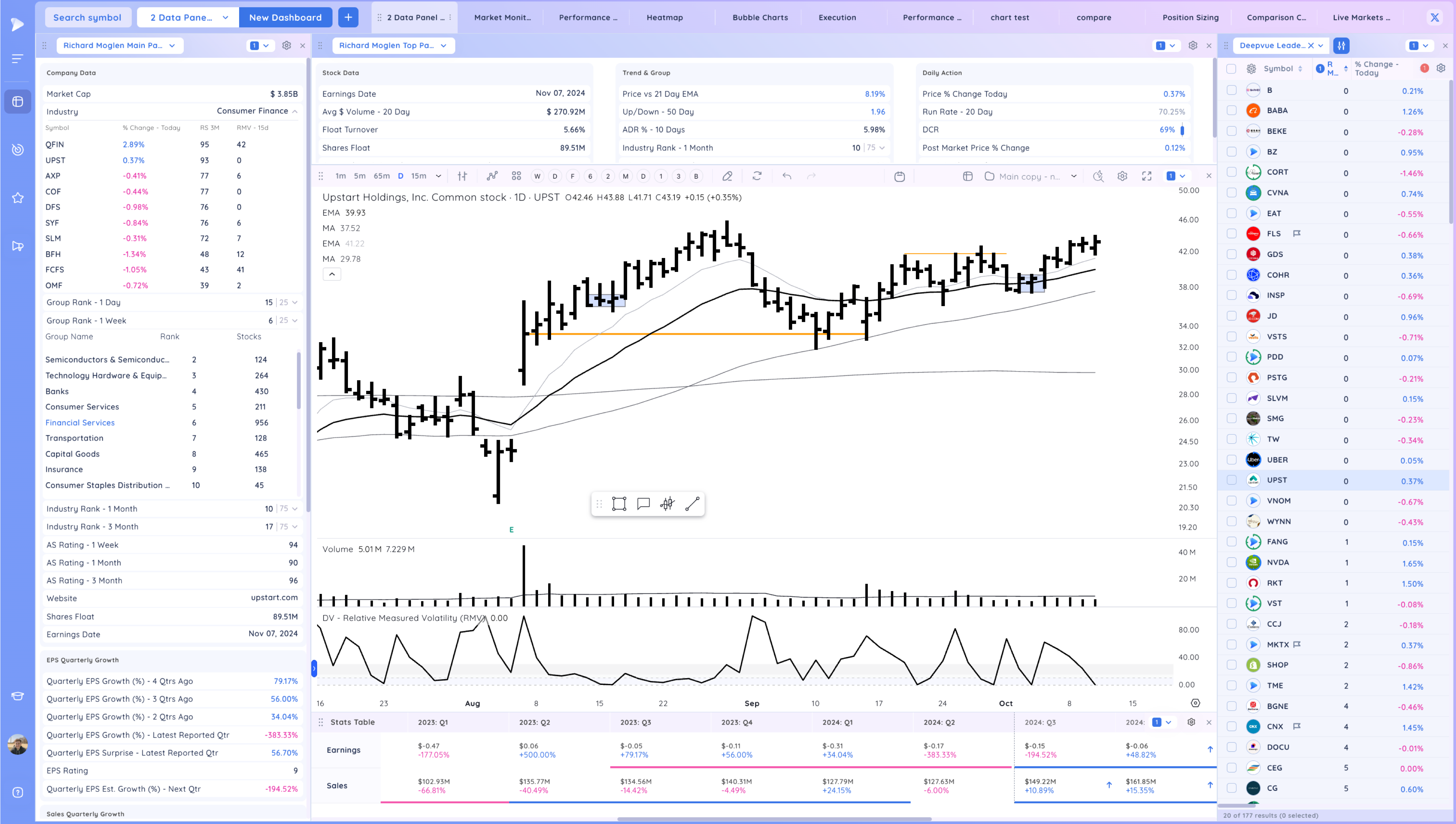Select the rectangle drawing tool
The height and width of the screenshot is (824, 1456).
coord(619,504)
